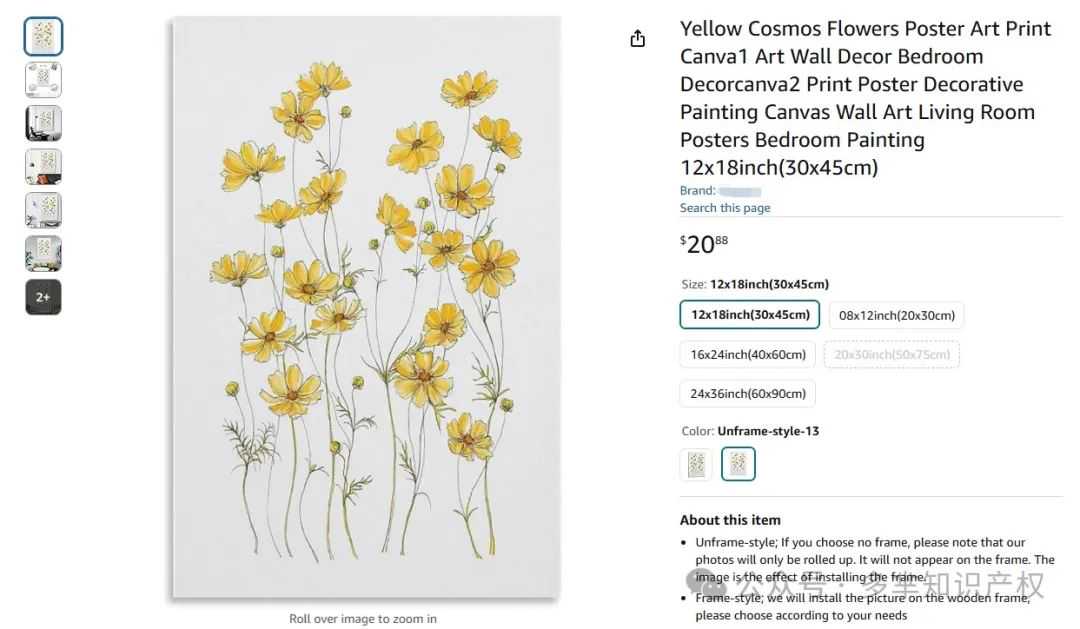Select the Unframe-style-13 color swatch
Screen dimensions: 1080x629
tap(738, 464)
